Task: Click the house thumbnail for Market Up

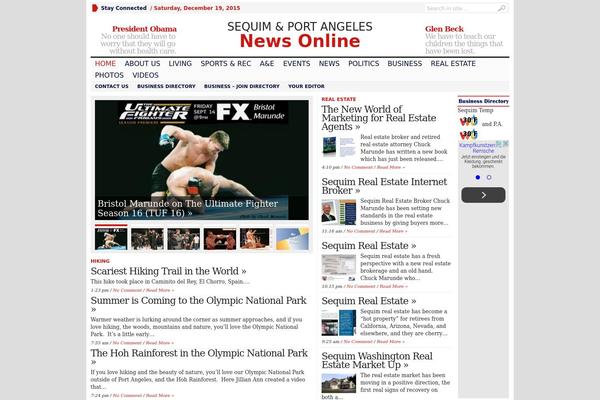Action: coord(339,383)
